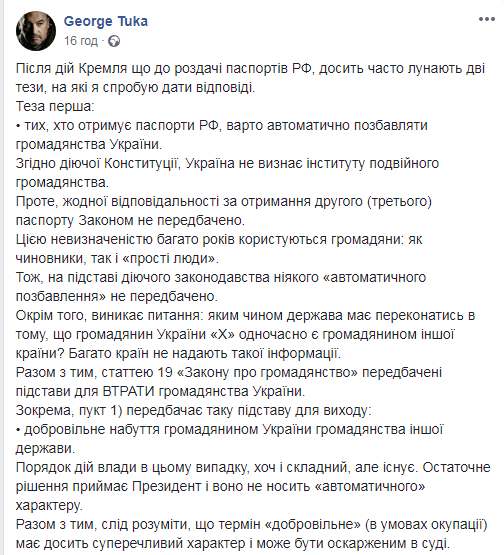Open the George Tuka profile name link
The image size is (504, 555).
pyautogui.click(x=105, y=22)
